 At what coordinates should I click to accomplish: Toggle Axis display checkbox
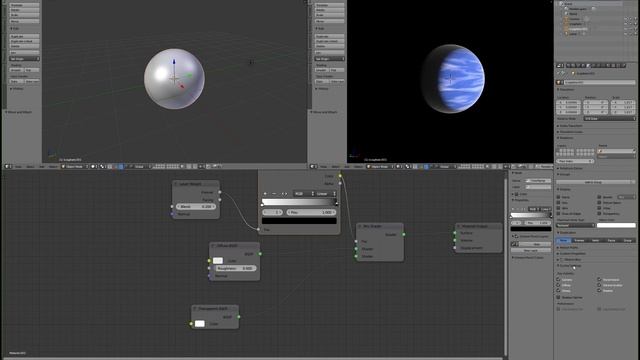coord(558,202)
